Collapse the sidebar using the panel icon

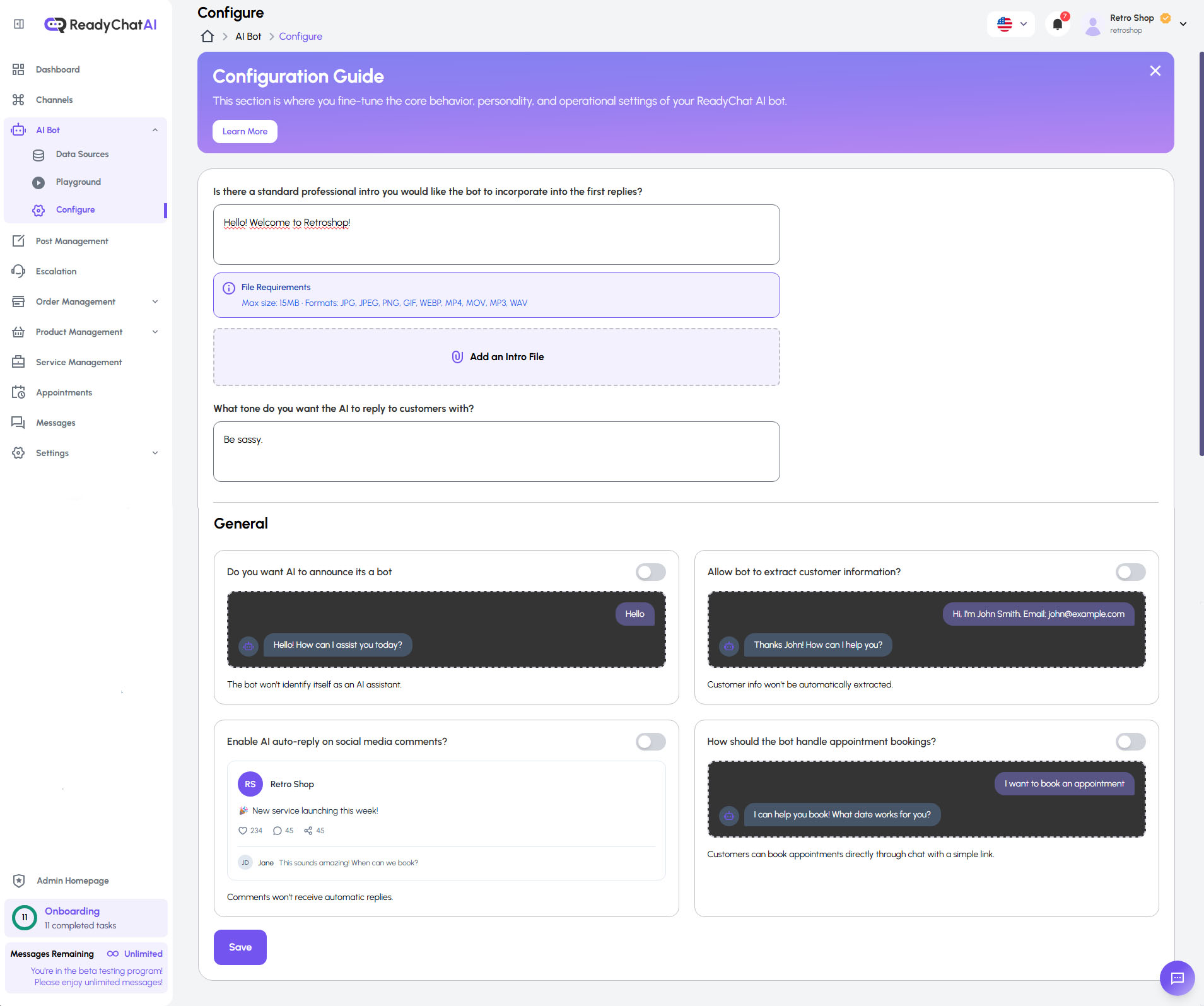18,23
